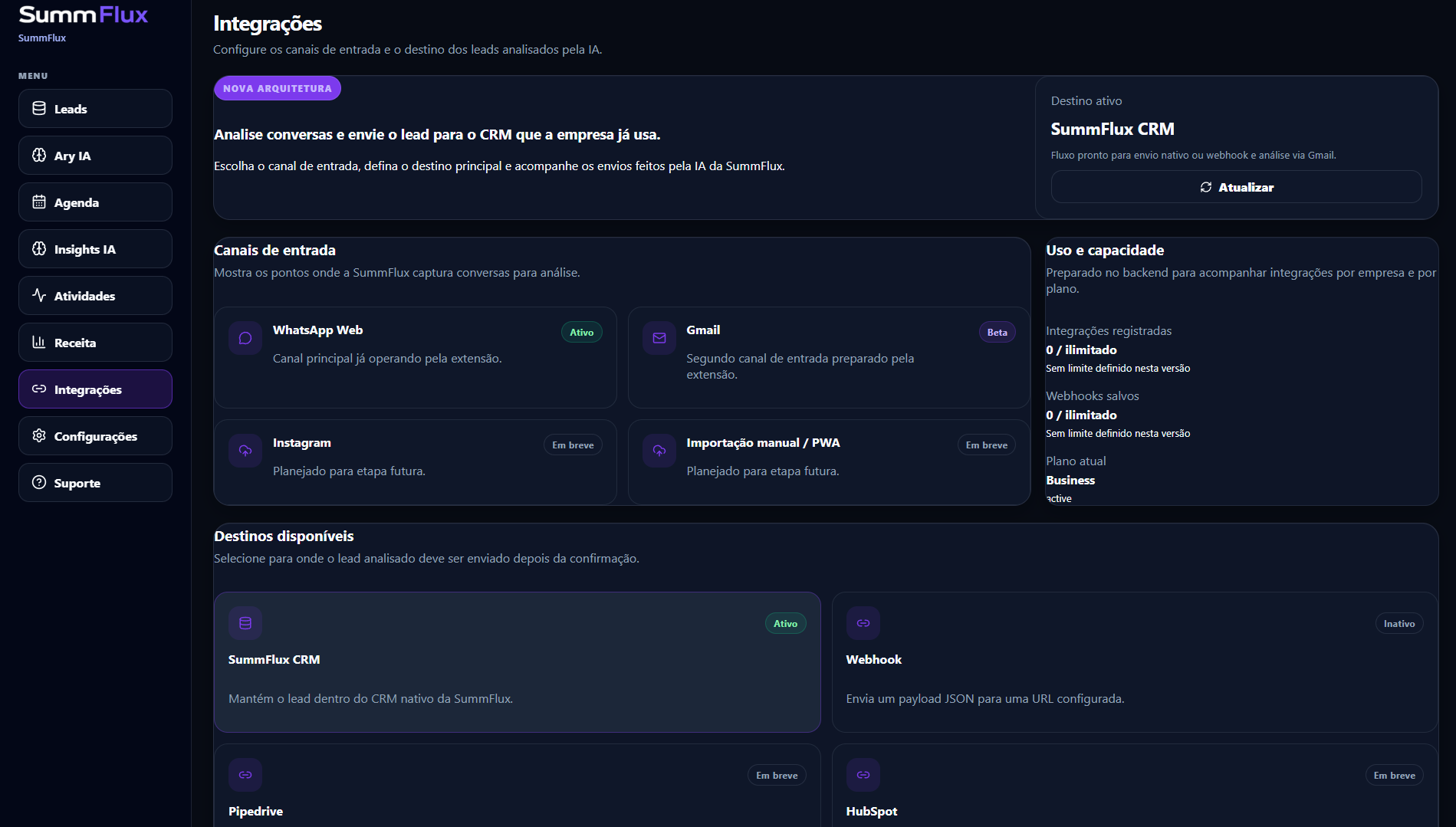Click the Inativo badge on Webhook
The image size is (1456, 827).
point(1399,624)
